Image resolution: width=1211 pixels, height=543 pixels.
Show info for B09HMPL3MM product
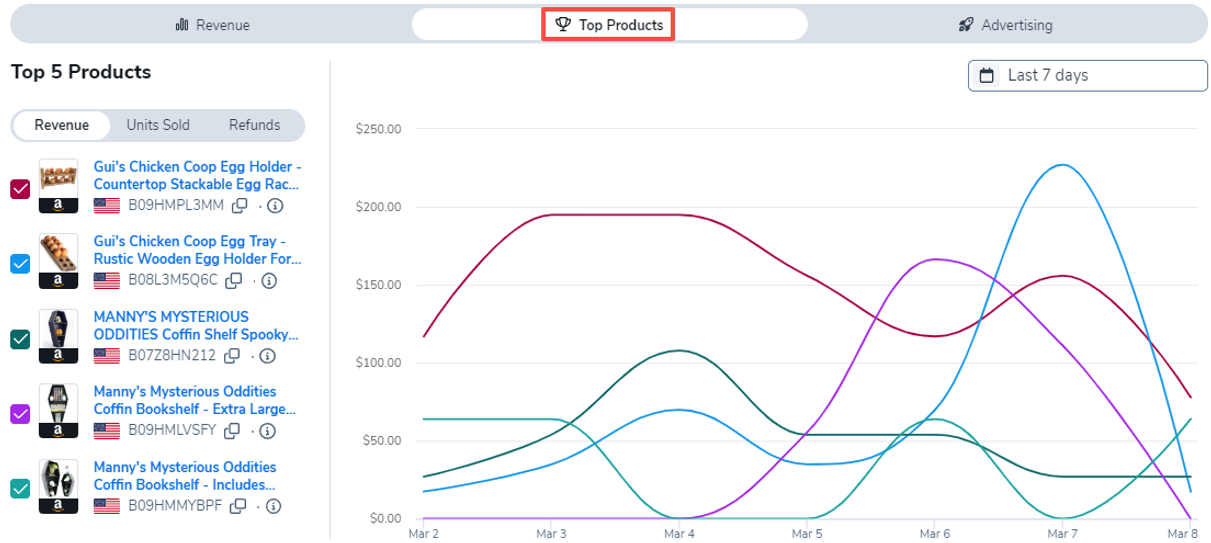click(275, 205)
